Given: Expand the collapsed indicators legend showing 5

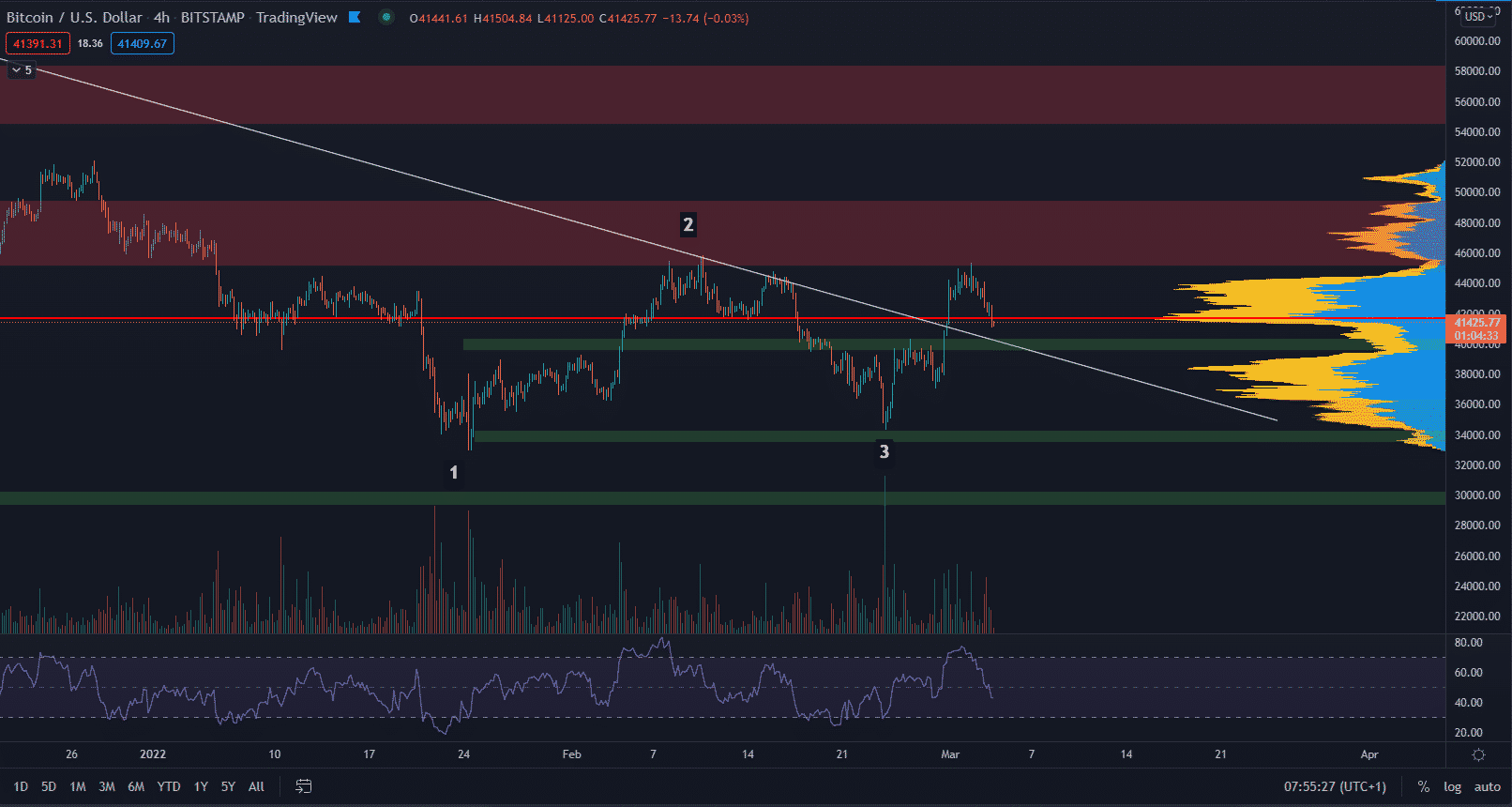Looking at the screenshot, I should click(x=21, y=70).
